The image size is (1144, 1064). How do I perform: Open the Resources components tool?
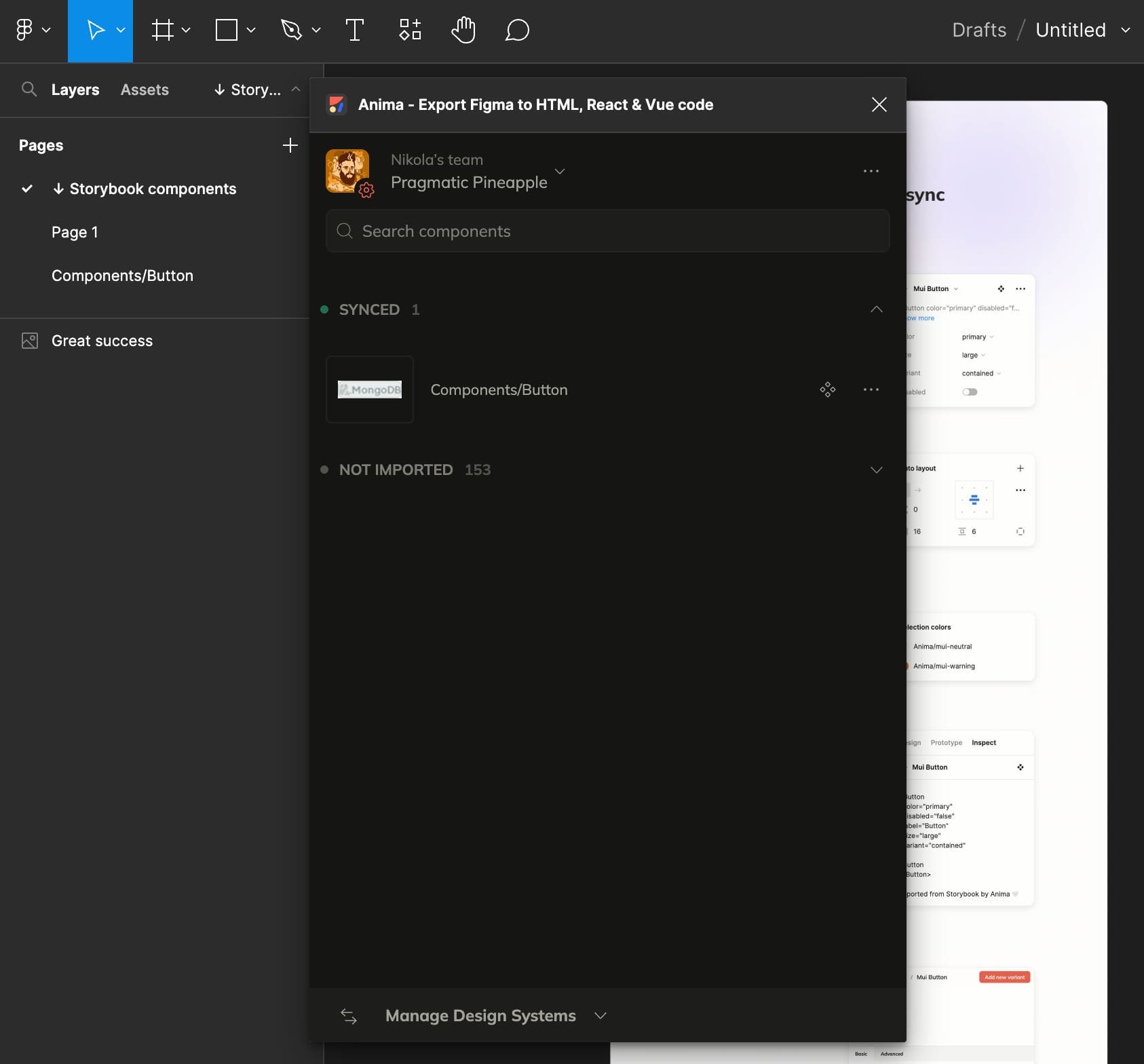(410, 30)
